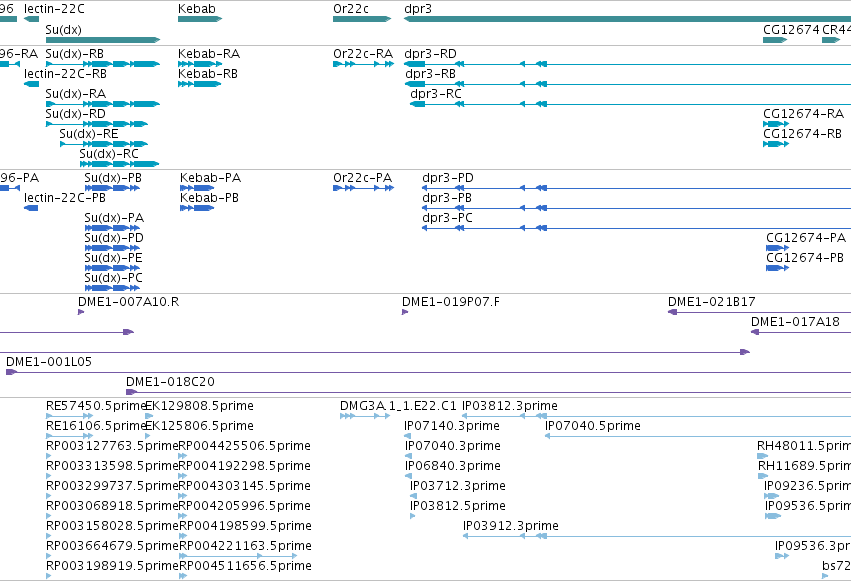Image resolution: width=851 pixels, height=581 pixels.
Task: Select cDNA IP07040.3prime
Action: 409,456
